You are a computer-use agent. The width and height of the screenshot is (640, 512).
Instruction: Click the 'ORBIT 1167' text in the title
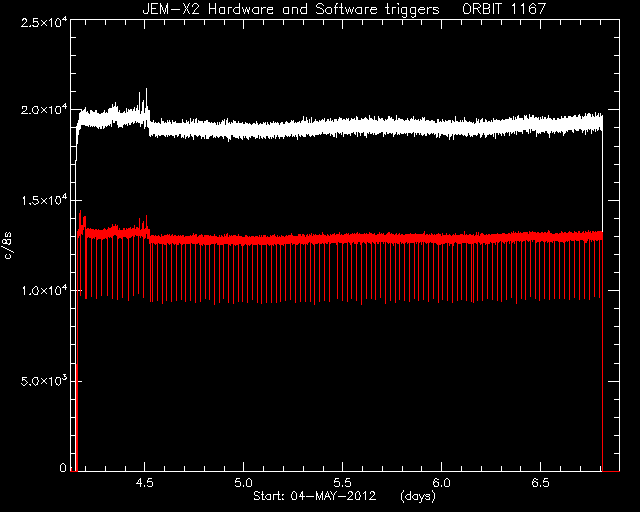pyautogui.click(x=503, y=9)
